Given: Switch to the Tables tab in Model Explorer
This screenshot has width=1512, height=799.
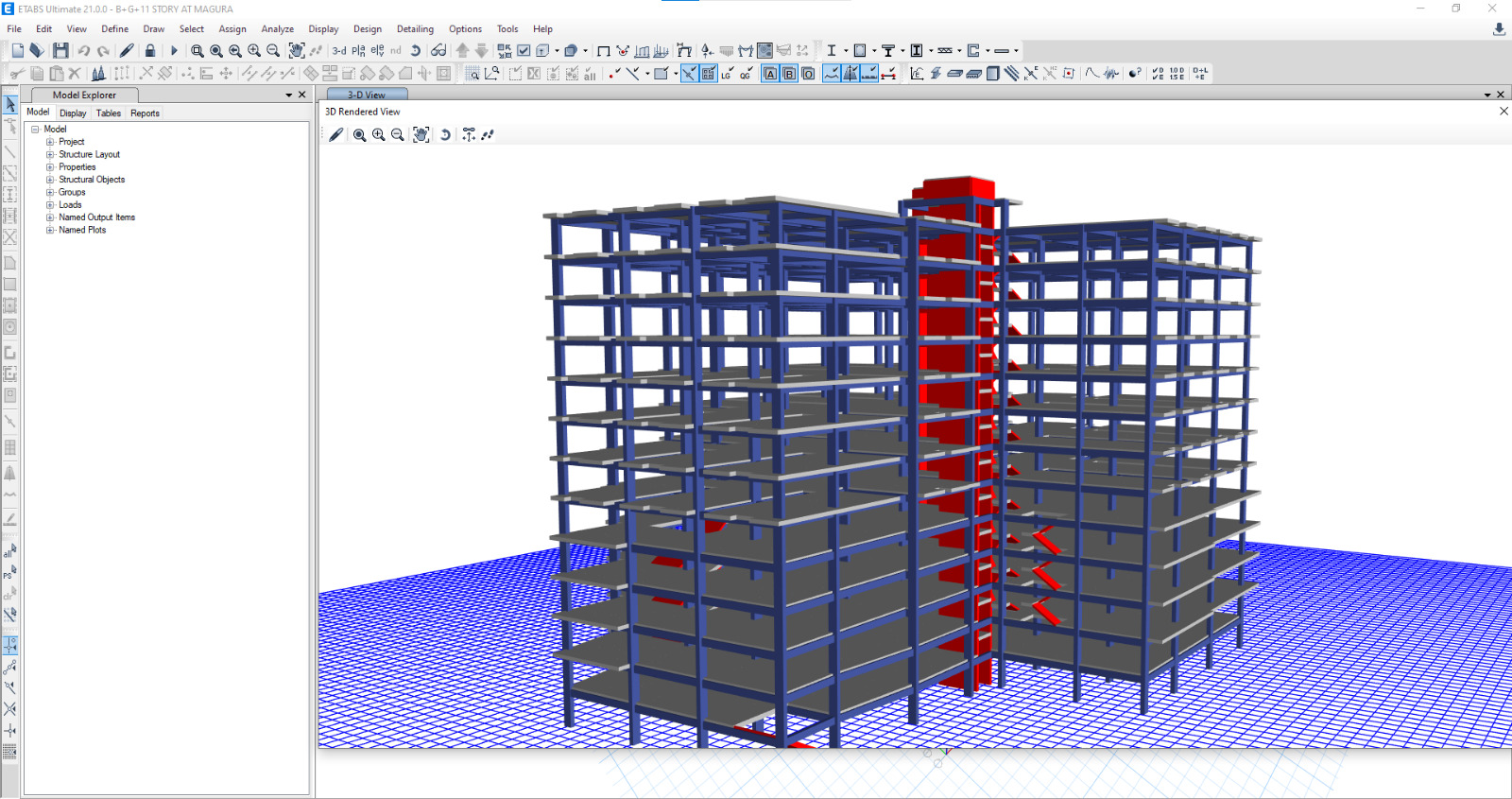Looking at the screenshot, I should (x=109, y=113).
